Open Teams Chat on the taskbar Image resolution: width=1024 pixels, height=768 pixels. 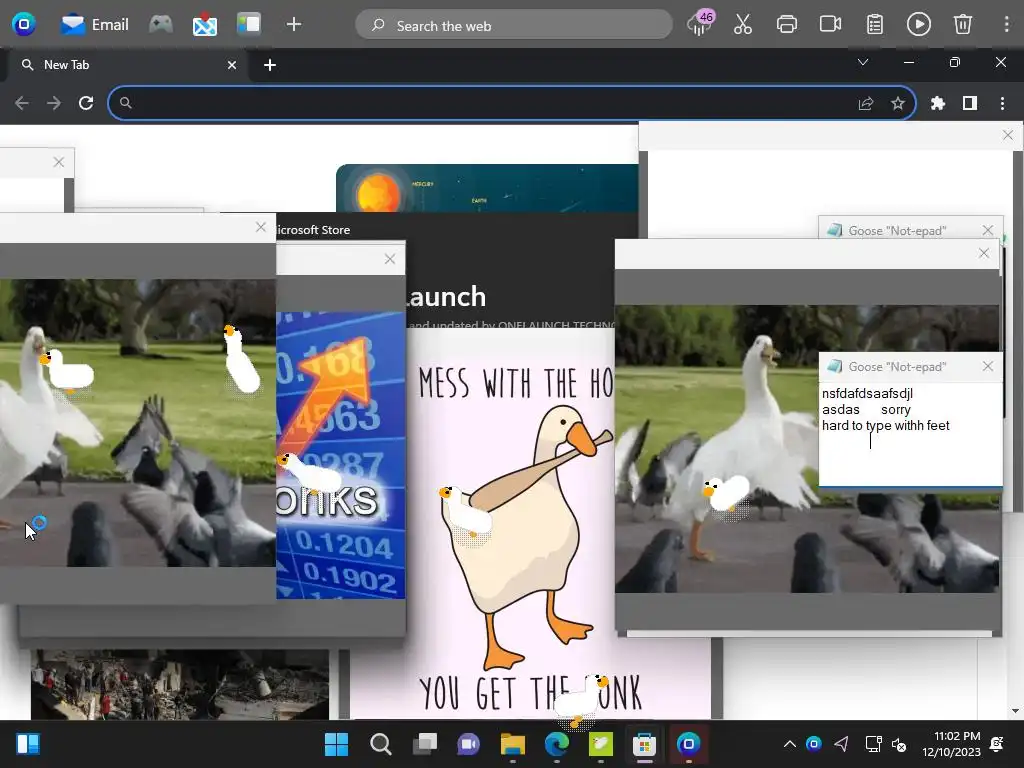click(468, 744)
